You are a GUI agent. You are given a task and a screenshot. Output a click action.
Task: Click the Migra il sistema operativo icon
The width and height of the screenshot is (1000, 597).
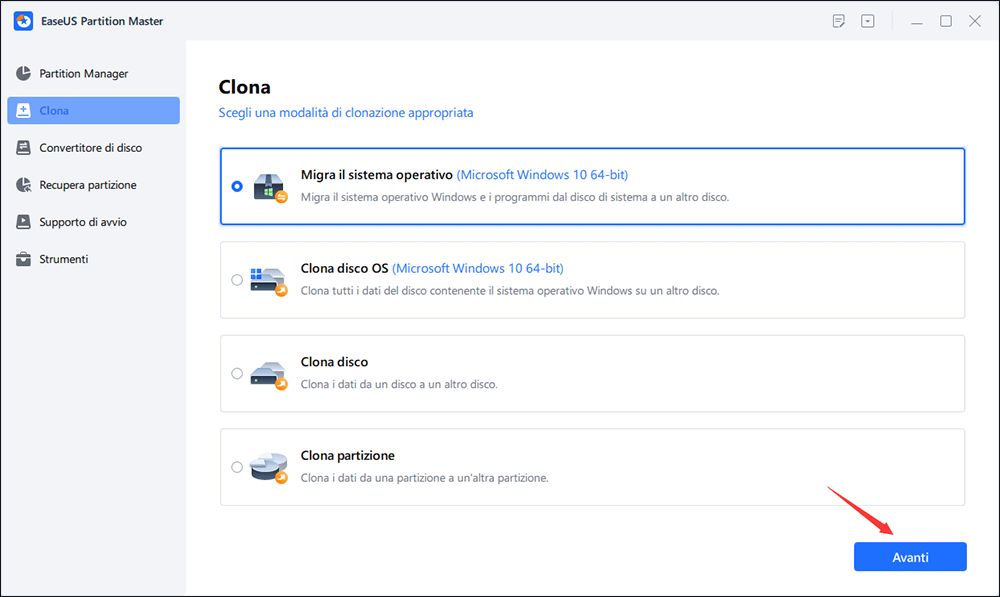[x=270, y=188]
